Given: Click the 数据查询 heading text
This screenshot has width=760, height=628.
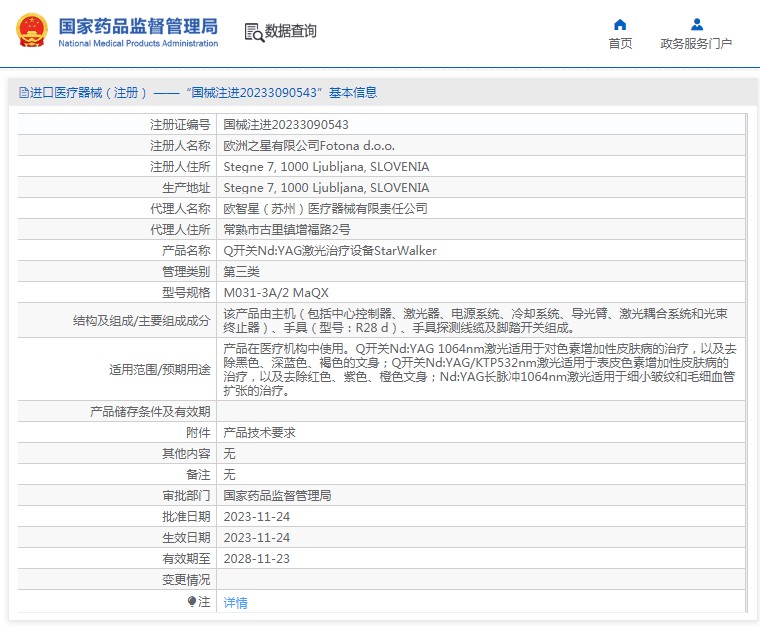Looking at the screenshot, I should [x=290, y=31].
